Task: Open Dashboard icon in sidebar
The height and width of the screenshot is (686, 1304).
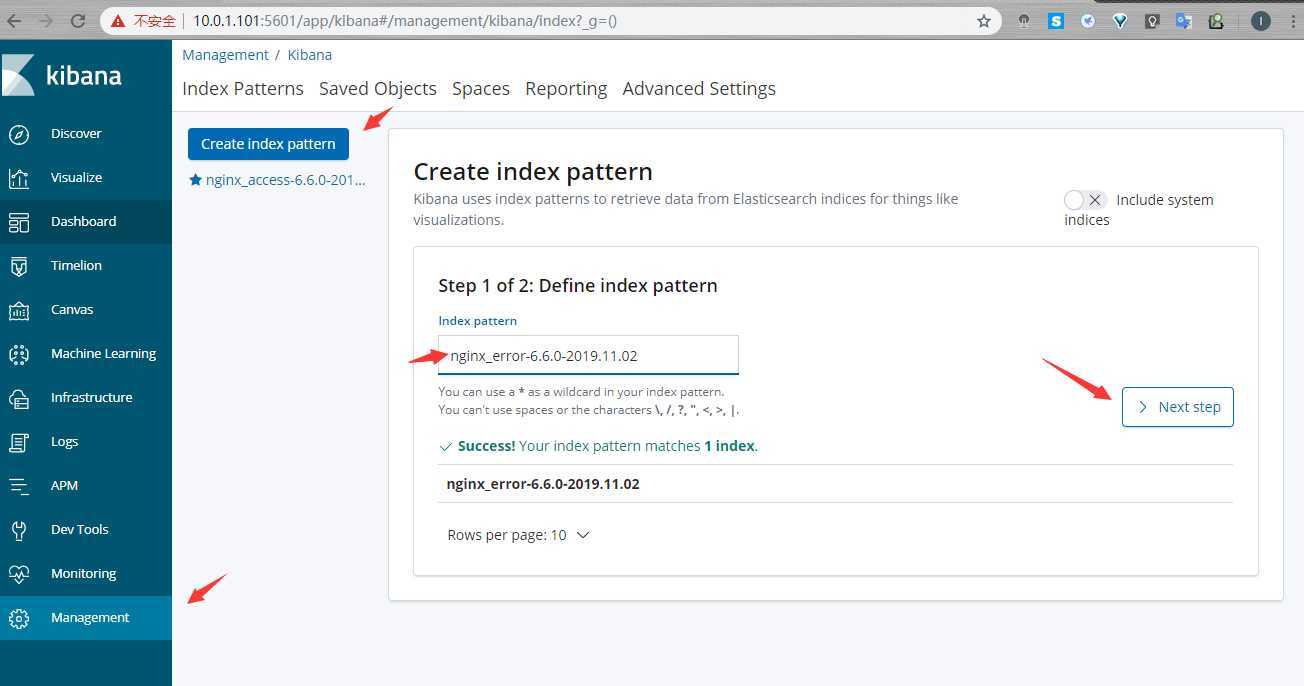Action: click(19, 222)
